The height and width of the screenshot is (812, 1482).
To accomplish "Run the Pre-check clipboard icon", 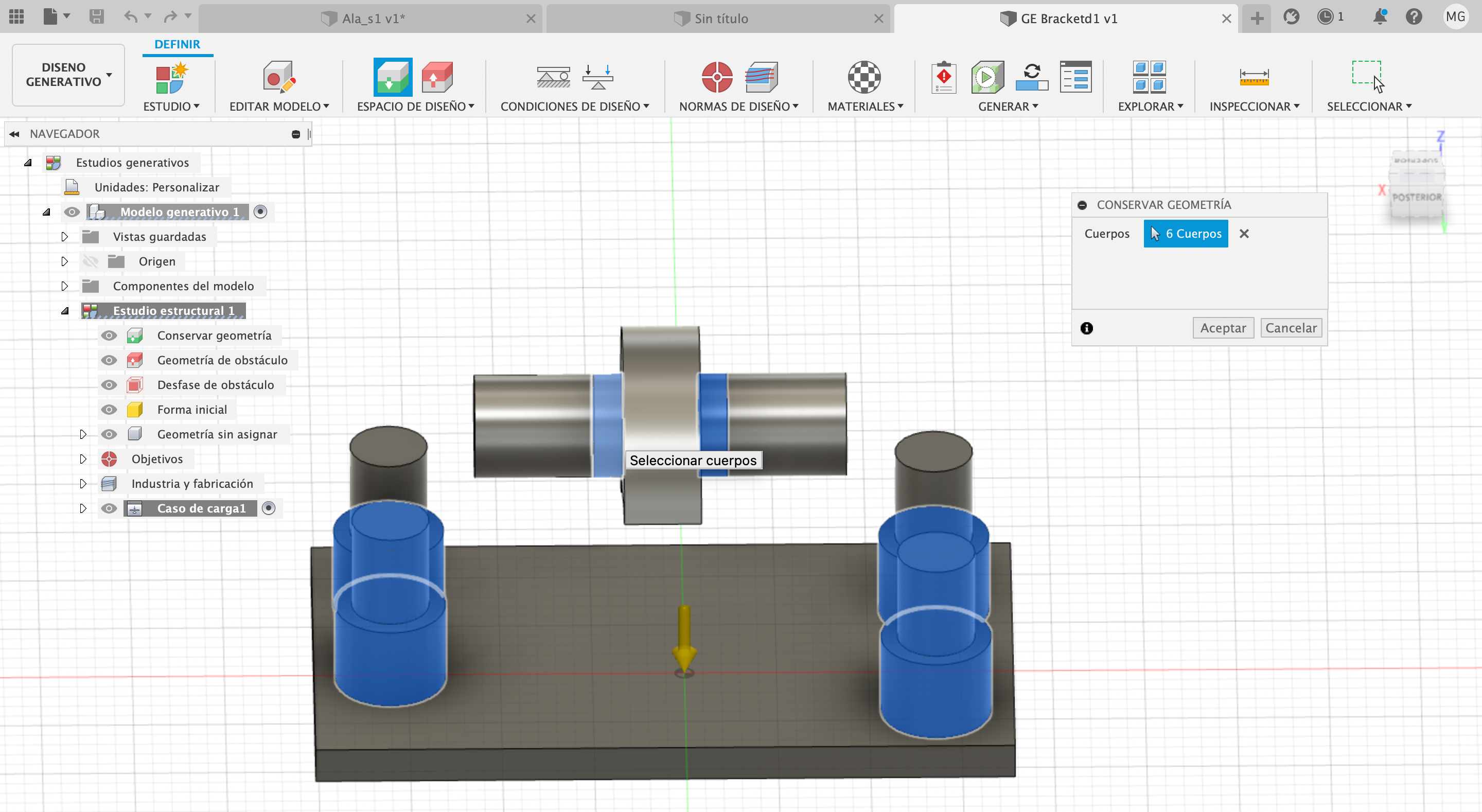I will click(x=944, y=77).
